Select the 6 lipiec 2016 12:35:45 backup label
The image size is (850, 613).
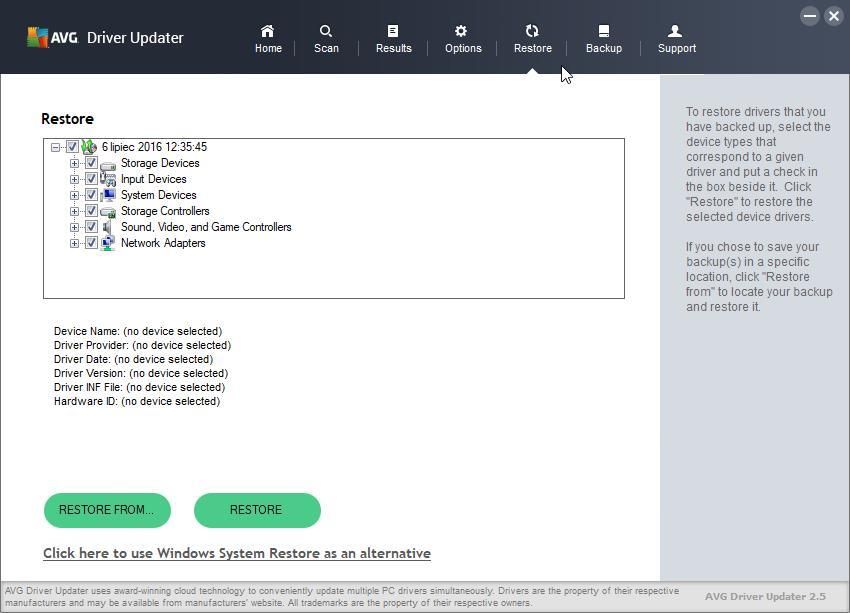point(154,147)
